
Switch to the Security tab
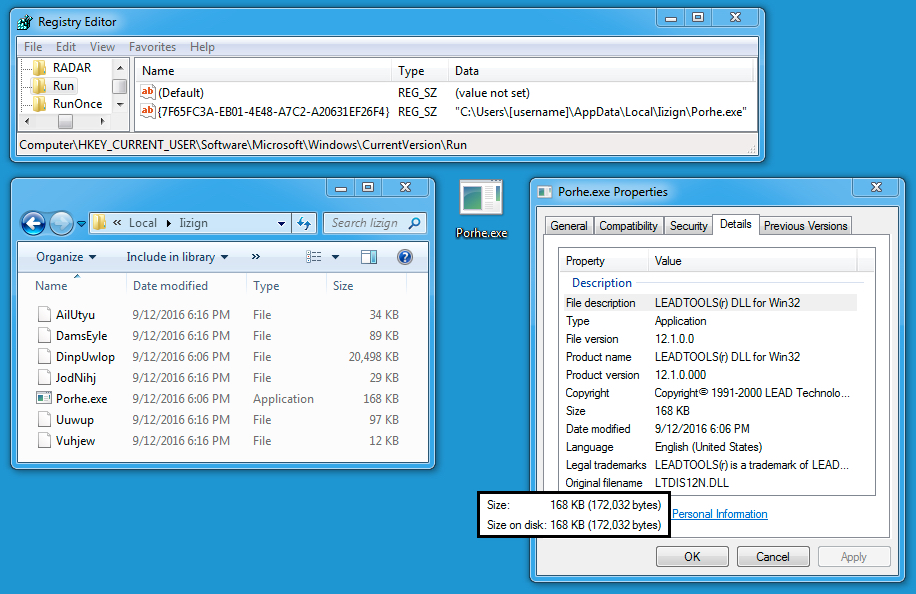pos(688,226)
